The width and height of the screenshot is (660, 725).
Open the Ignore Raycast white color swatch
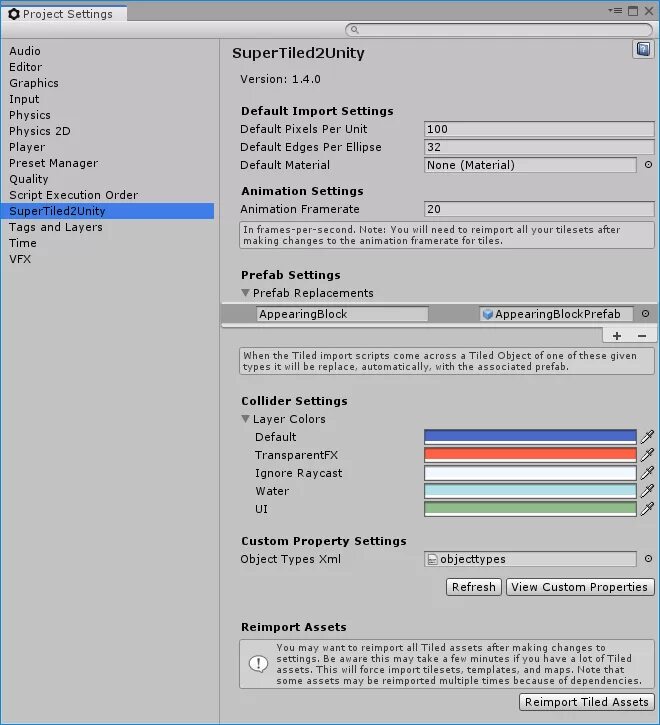530,473
